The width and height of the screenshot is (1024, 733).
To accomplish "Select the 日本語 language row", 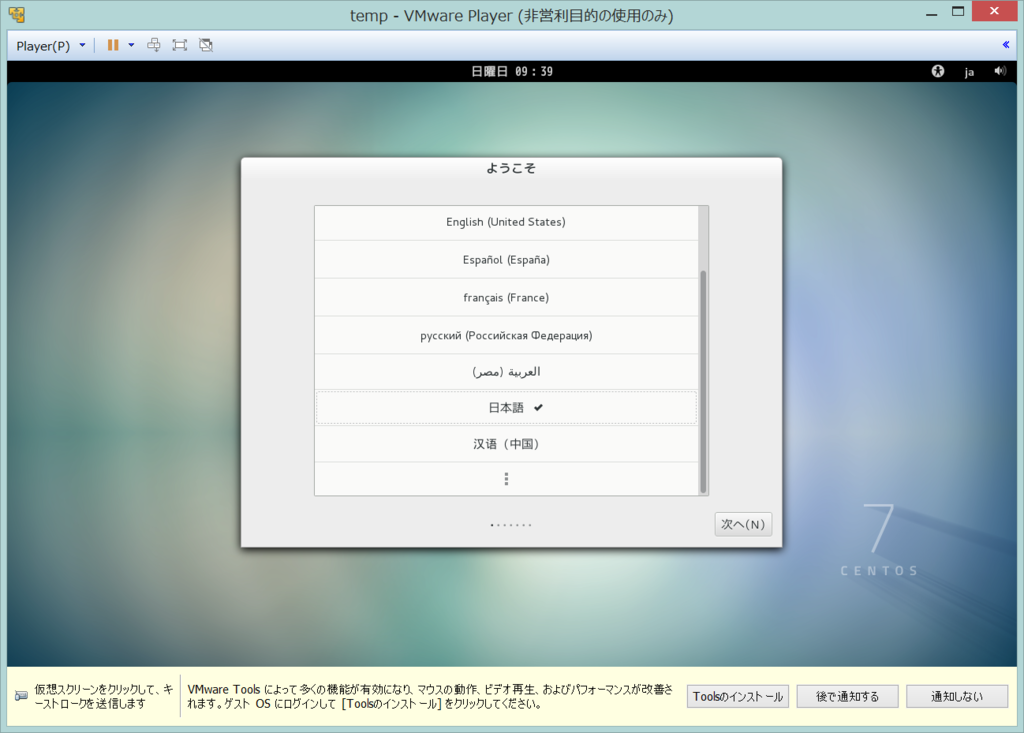I will coord(506,408).
